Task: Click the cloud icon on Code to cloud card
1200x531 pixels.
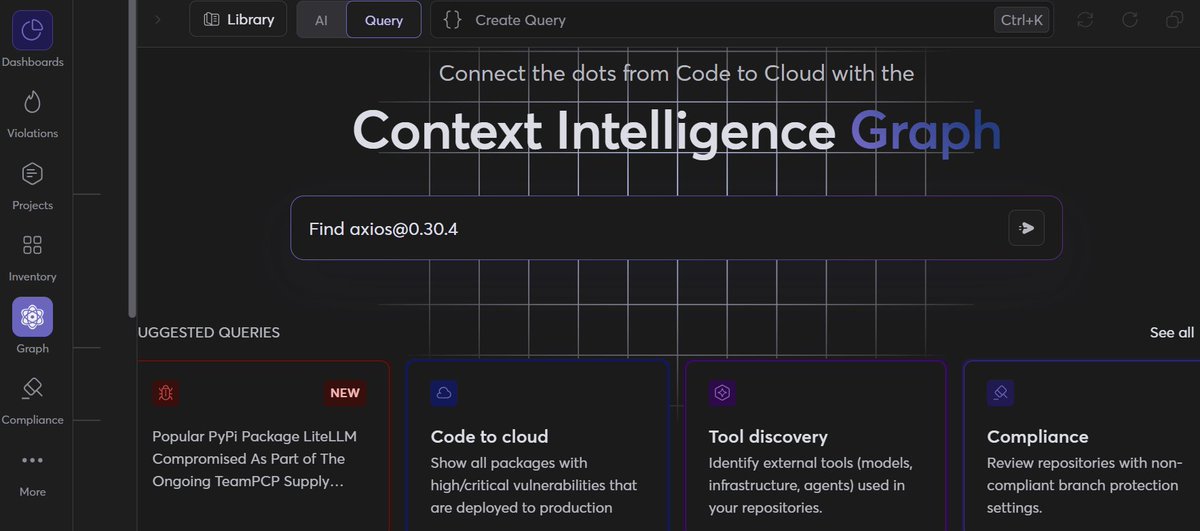Action: [x=444, y=393]
